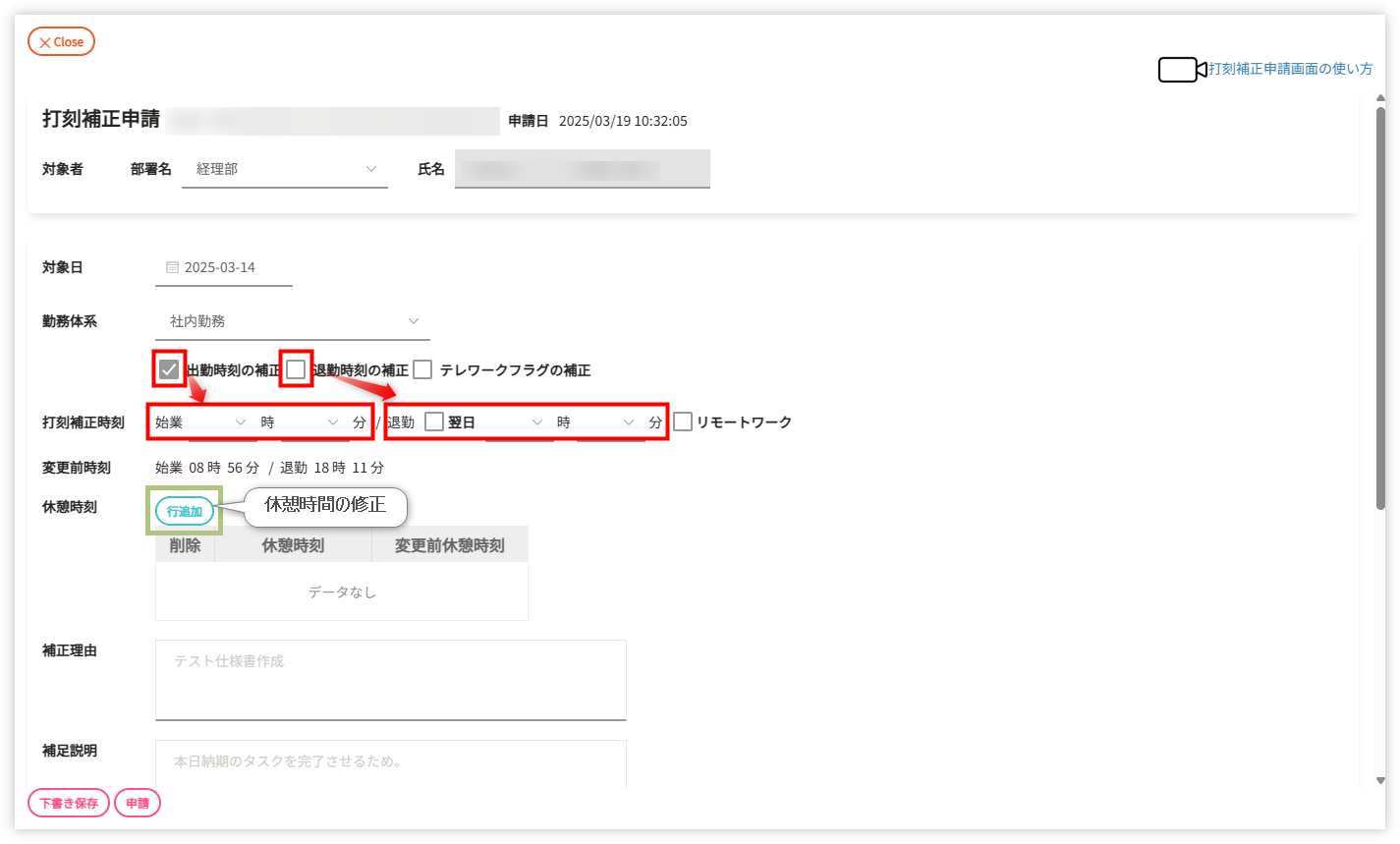1400x844 pixels.
Task: Click the chevron on 部署名 経理部 field
Action: click(x=371, y=169)
